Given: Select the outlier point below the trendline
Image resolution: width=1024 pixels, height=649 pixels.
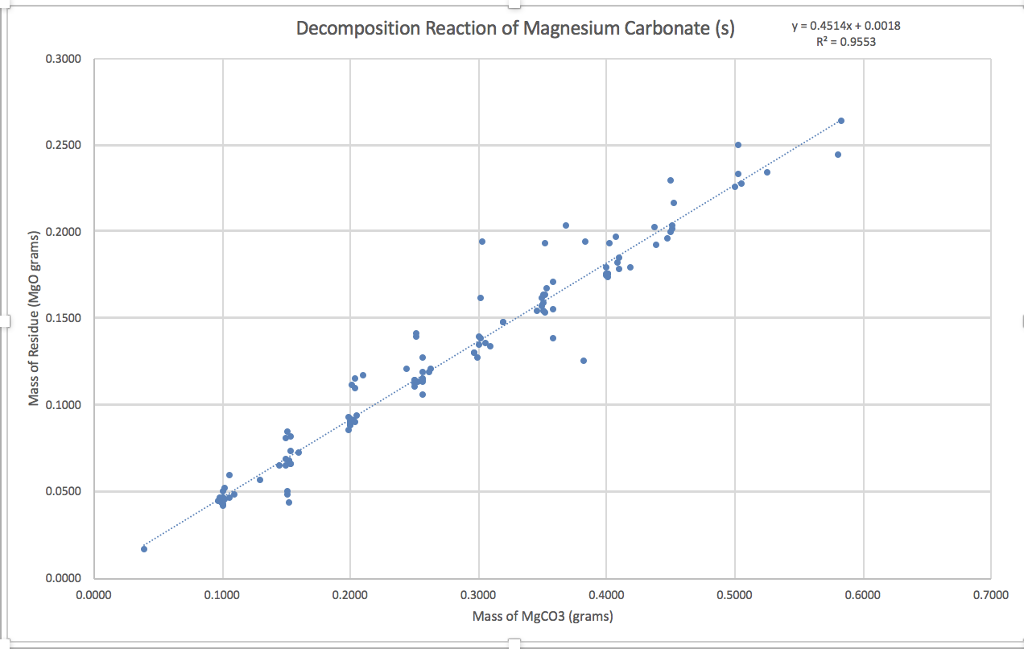Looking at the screenshot, I should coord(583,362).
